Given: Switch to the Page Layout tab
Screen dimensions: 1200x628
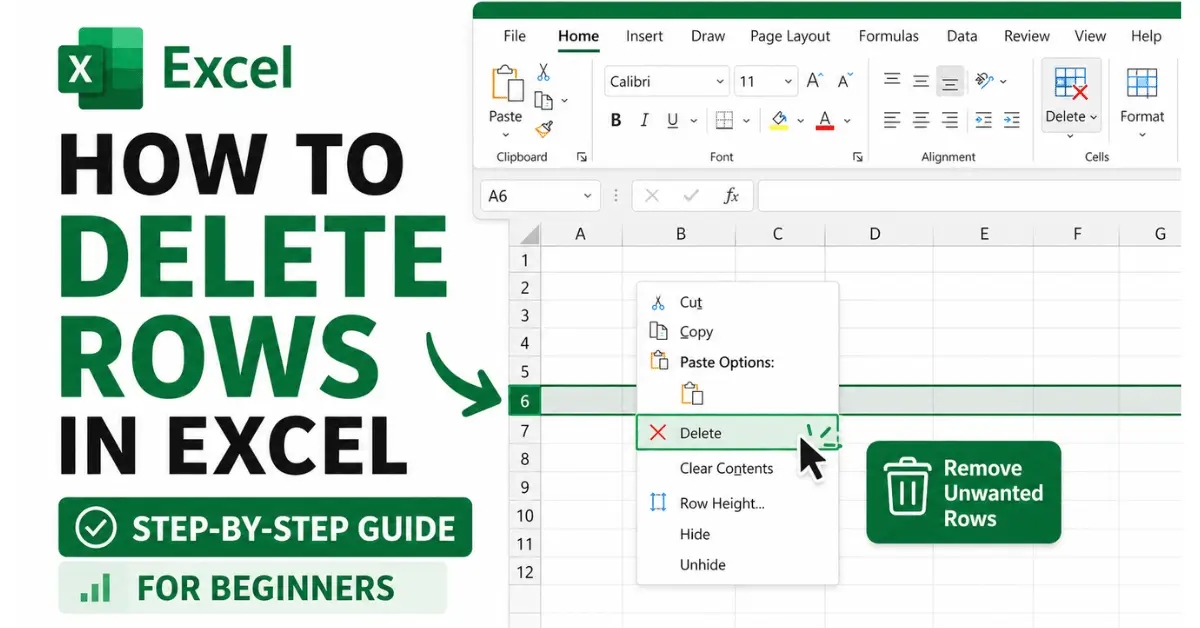Looking at the screenshot, I should 790,36.
